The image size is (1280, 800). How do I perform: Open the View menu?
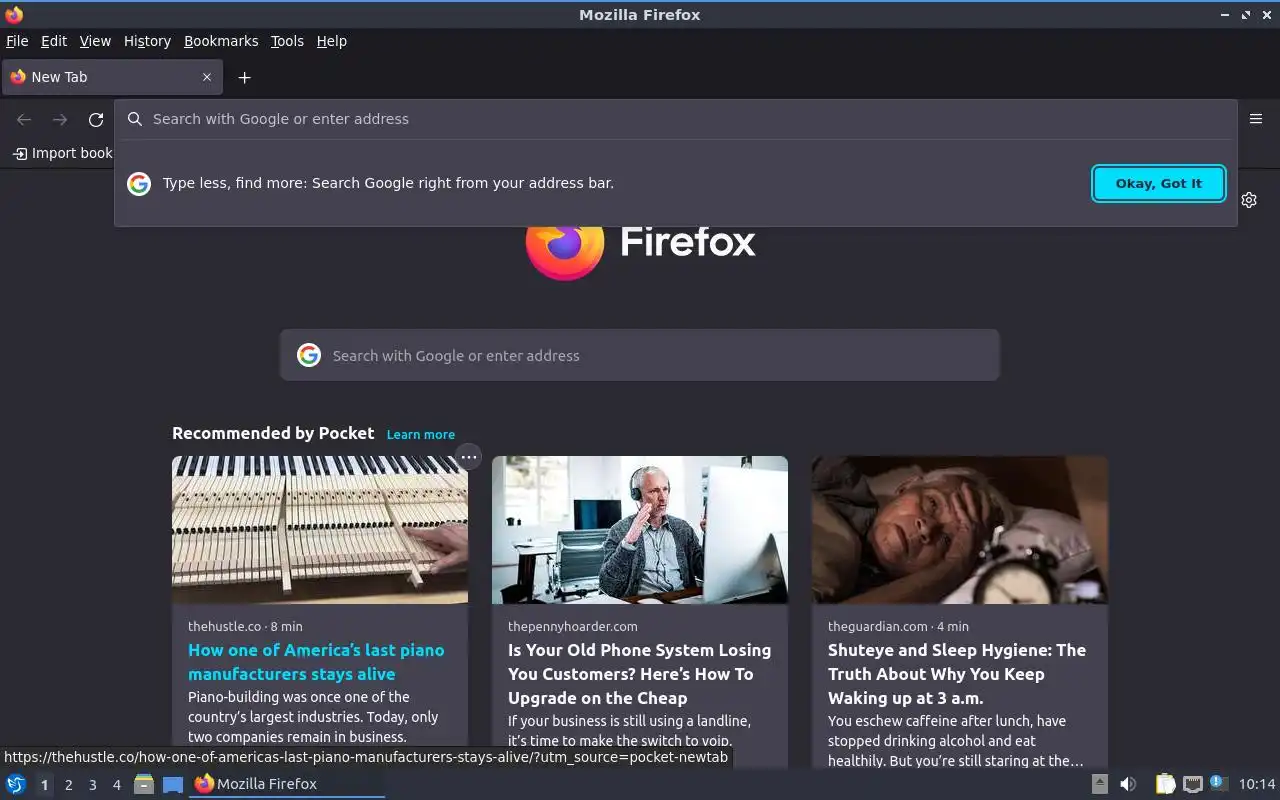point(95,41)
